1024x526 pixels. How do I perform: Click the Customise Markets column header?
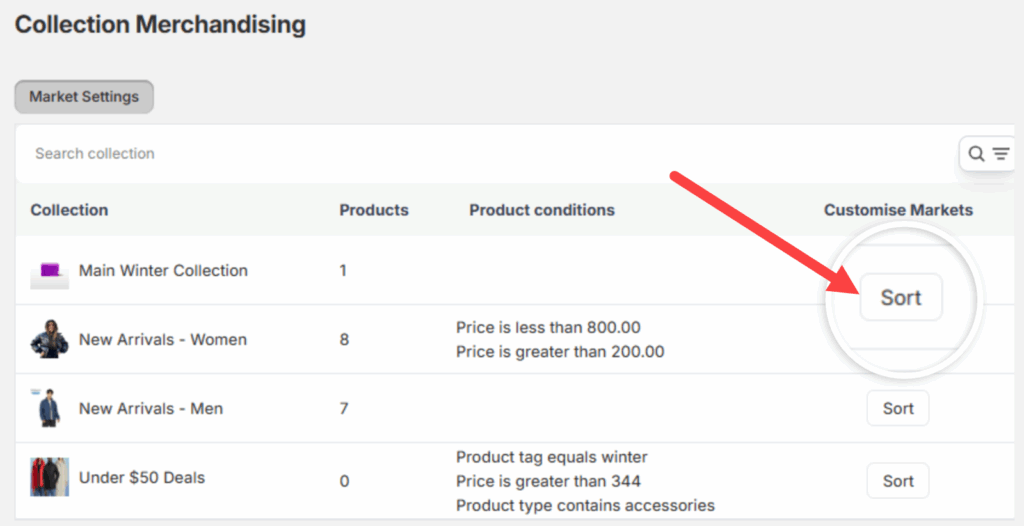click(x=898, y=210)
